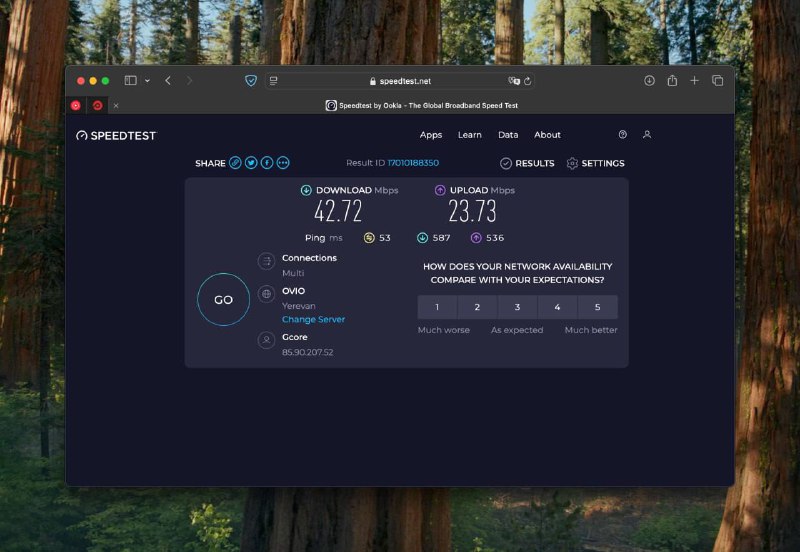Rate network availability as 4
This screenshot has height=552, width=800.
(557, 307)
